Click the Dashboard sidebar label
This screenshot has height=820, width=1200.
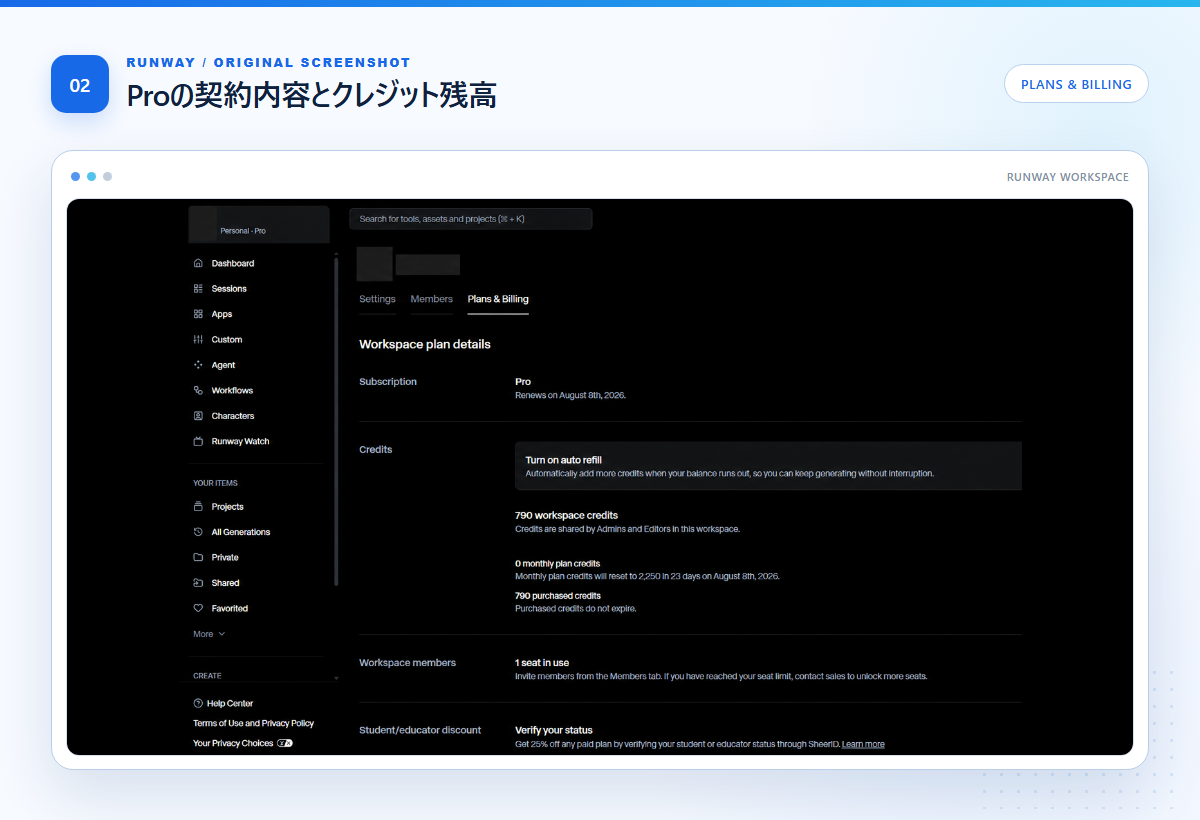click(x=233, y=263)
